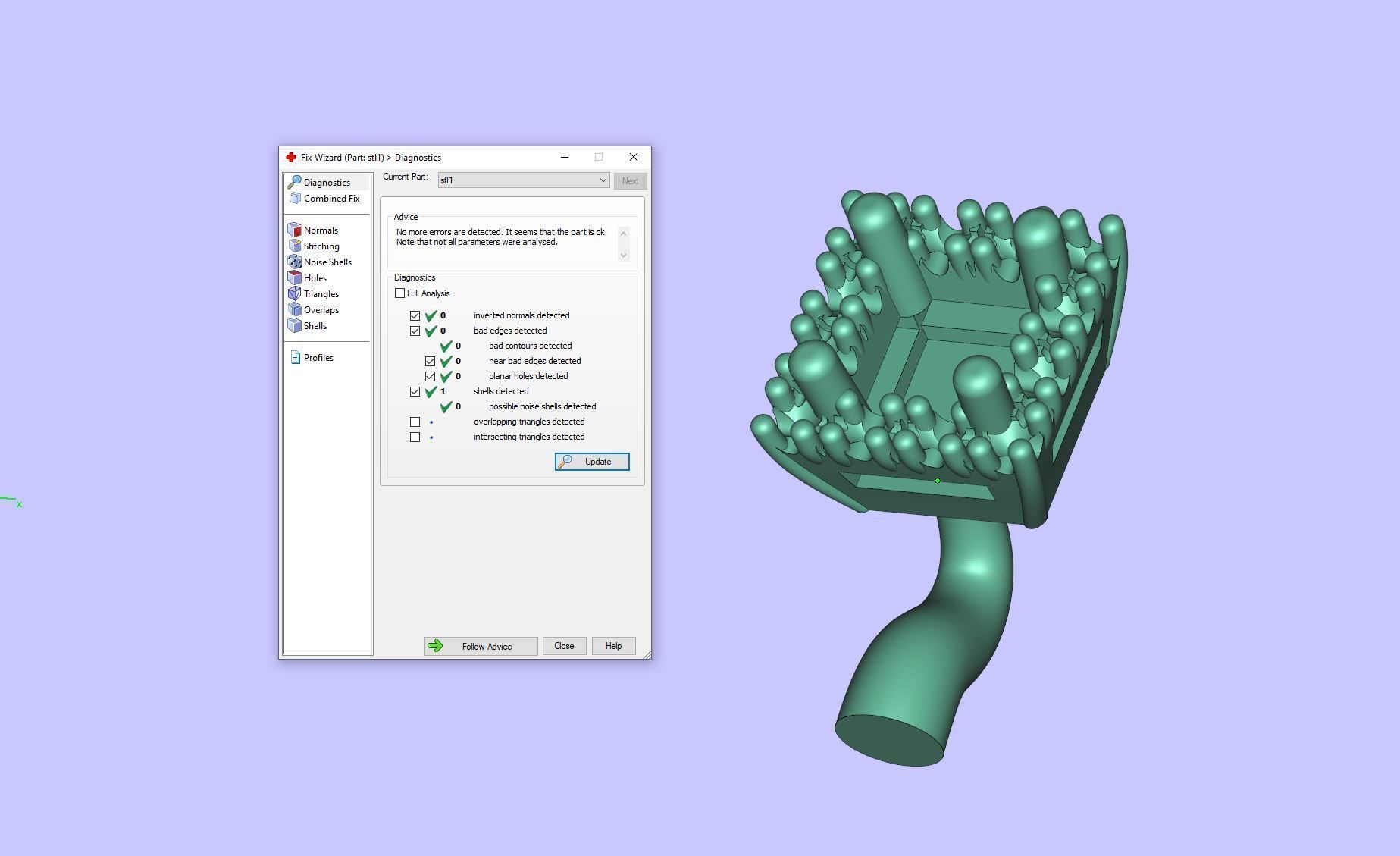Open the Current Part dropdown
Image resolution: width=1400 pixels, height=856 pixels.
point(524,180)
